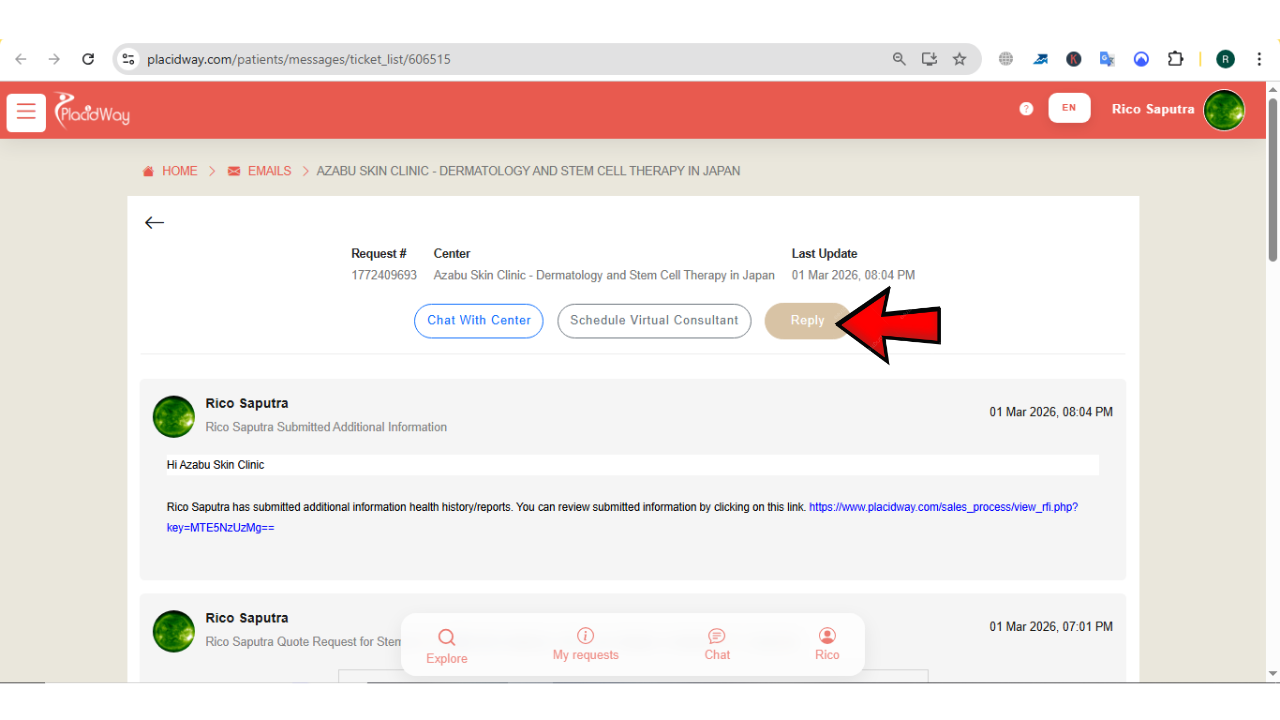Image resolution: width=1280 pixels, height=720 pixels.
Task: Open Chat tab in bottom navigation
Action: coord(717,644)
